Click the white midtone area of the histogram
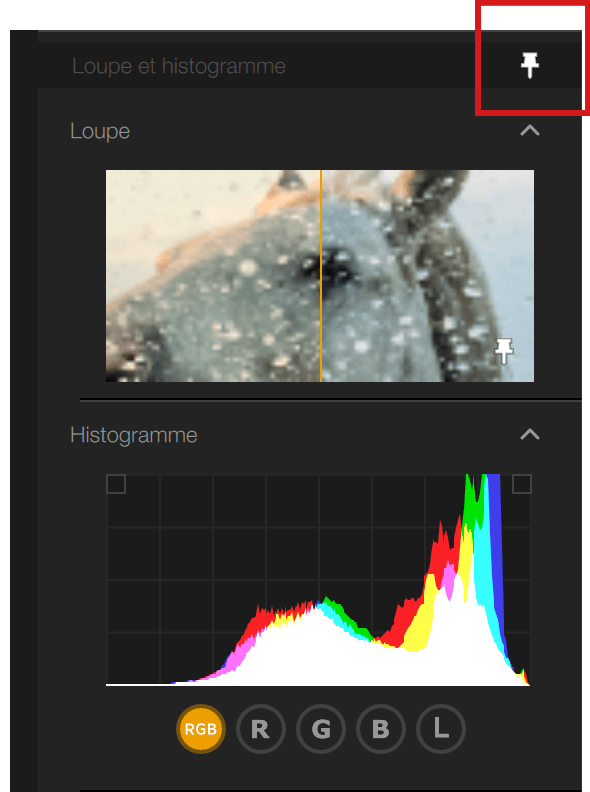Viewport: 590px width, 792px height. [313, 652]
